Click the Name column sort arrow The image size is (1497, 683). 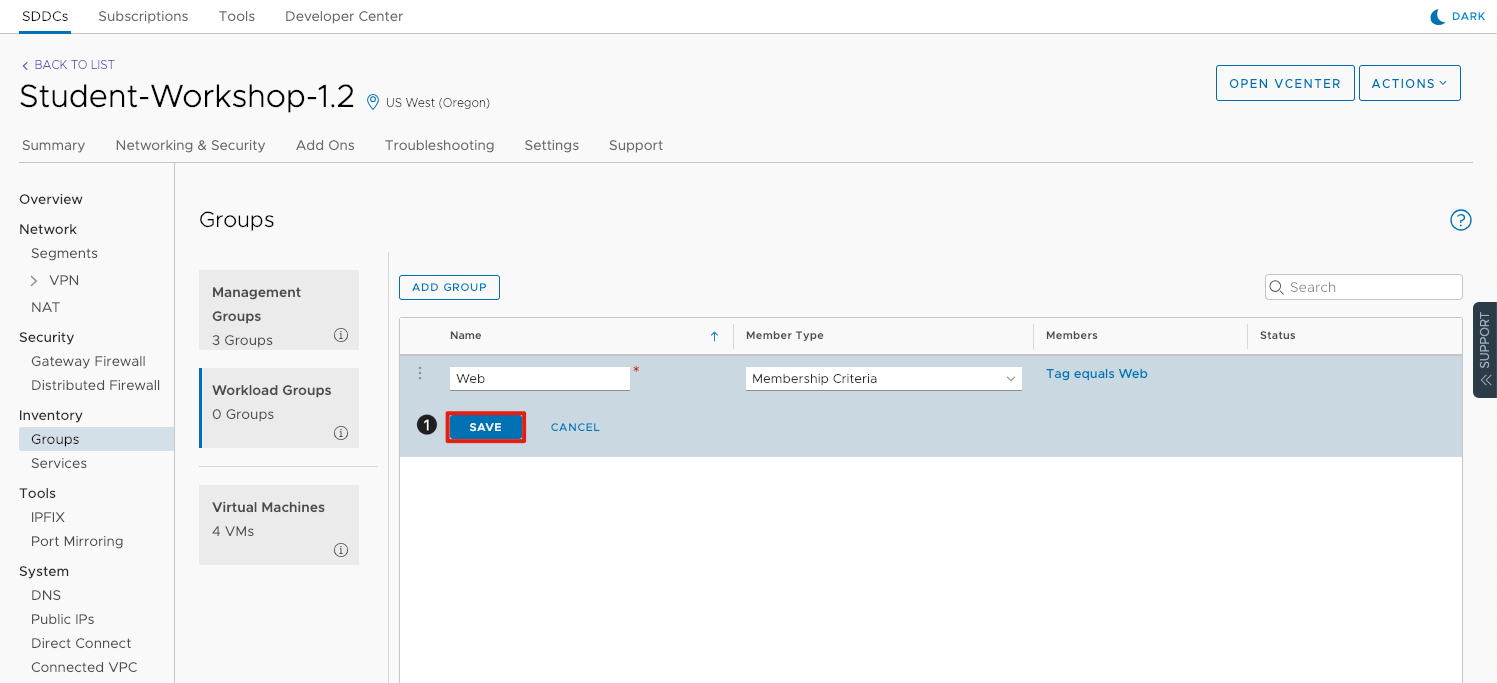pos(714,336)
